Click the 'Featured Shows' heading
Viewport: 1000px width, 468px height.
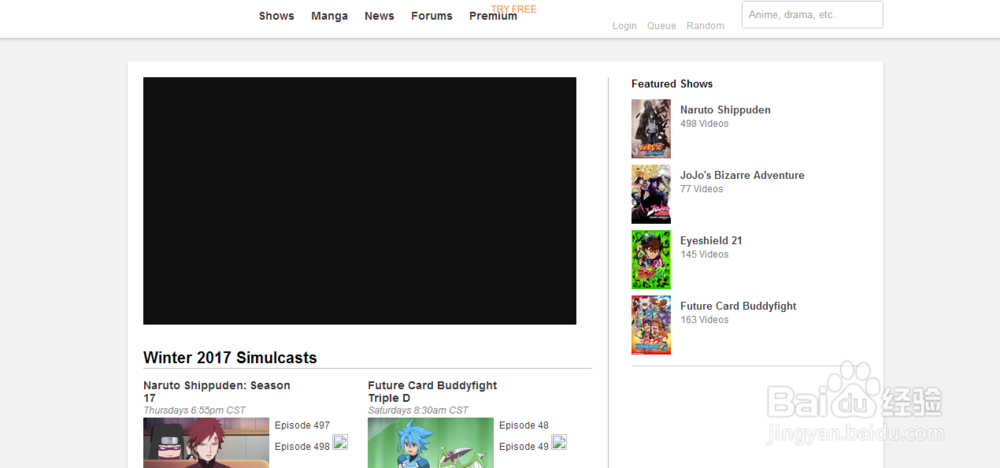pos(672,84)
